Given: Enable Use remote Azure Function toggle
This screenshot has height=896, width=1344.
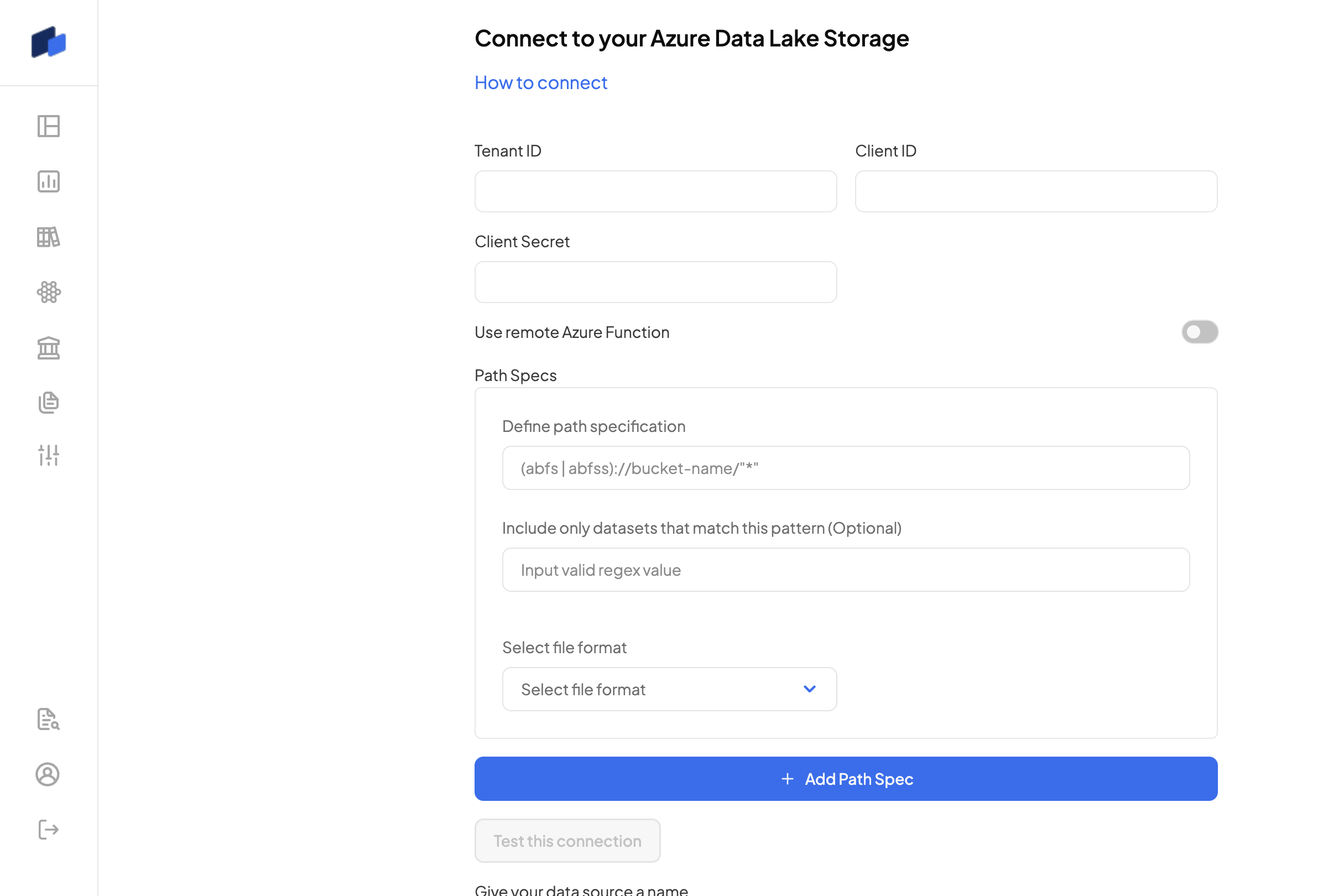Looking at the screenshot, I should (1200, 332).
